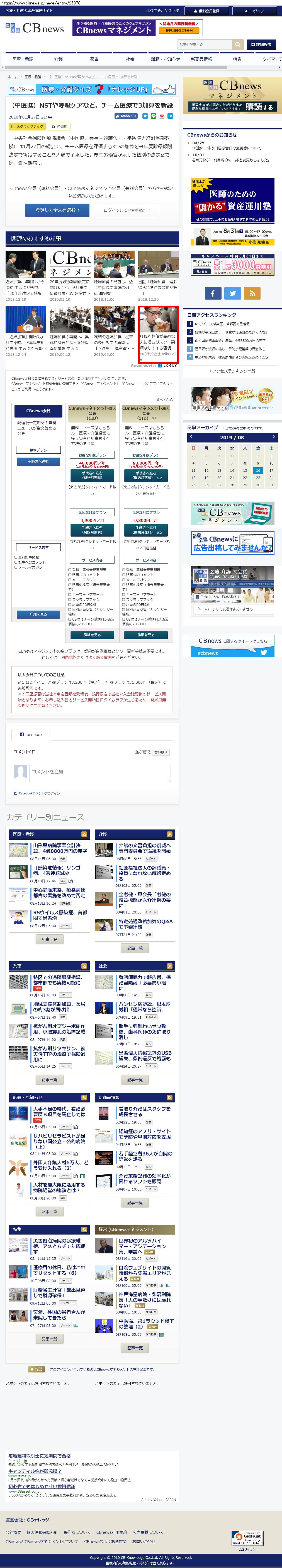Click the Twitter square icon in sidebar

(233, 293)
